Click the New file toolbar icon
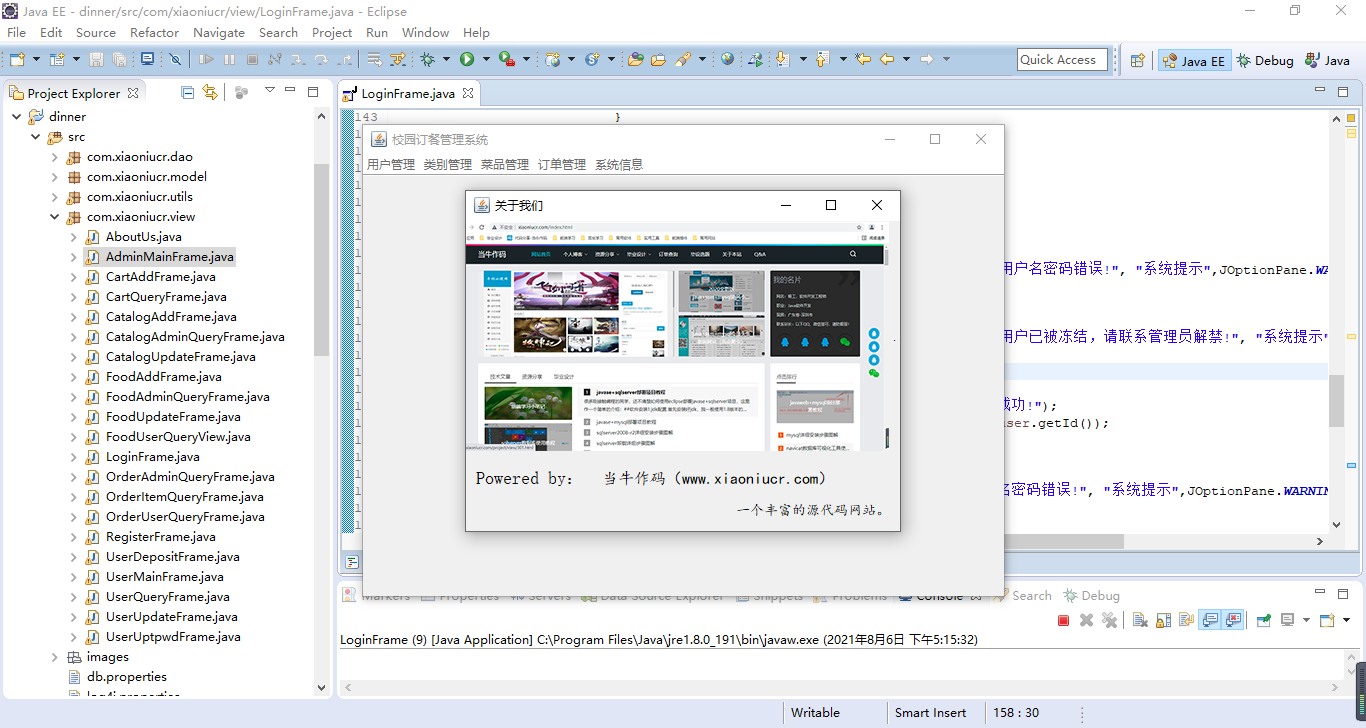The image size is (1366, 728). [x=17, y=60]
